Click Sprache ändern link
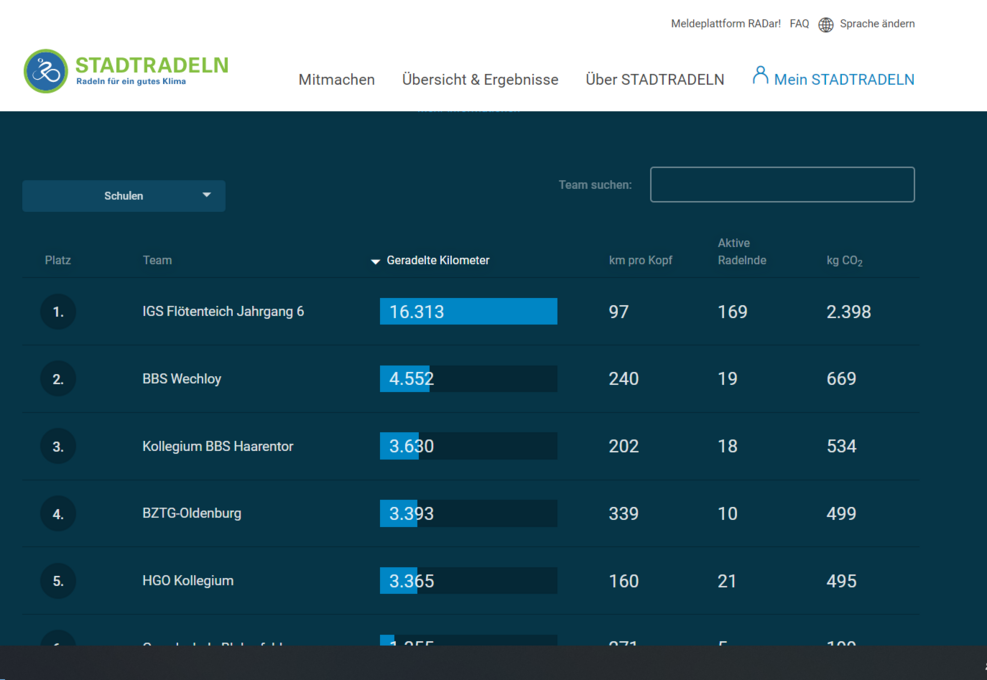This screenshot has width=987, height=680. point(877,24)
